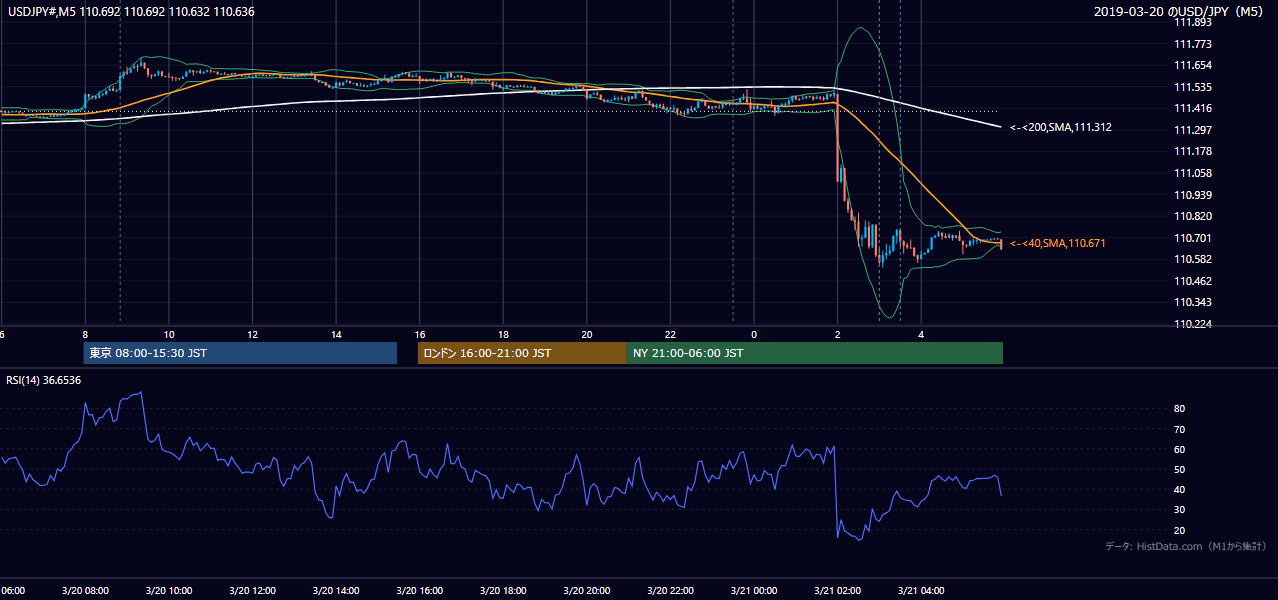
Task: Click the hour 18 tick on price chart axis
Action: click(x=504, y=334)
